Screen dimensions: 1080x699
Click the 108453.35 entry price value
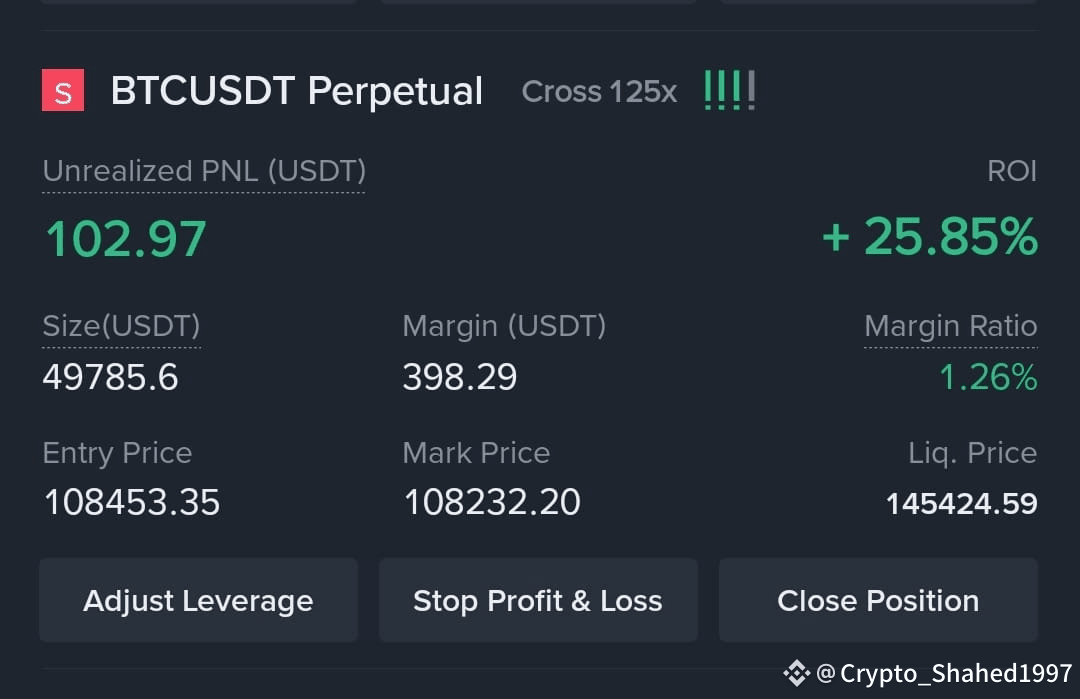[x=132, y=503]
